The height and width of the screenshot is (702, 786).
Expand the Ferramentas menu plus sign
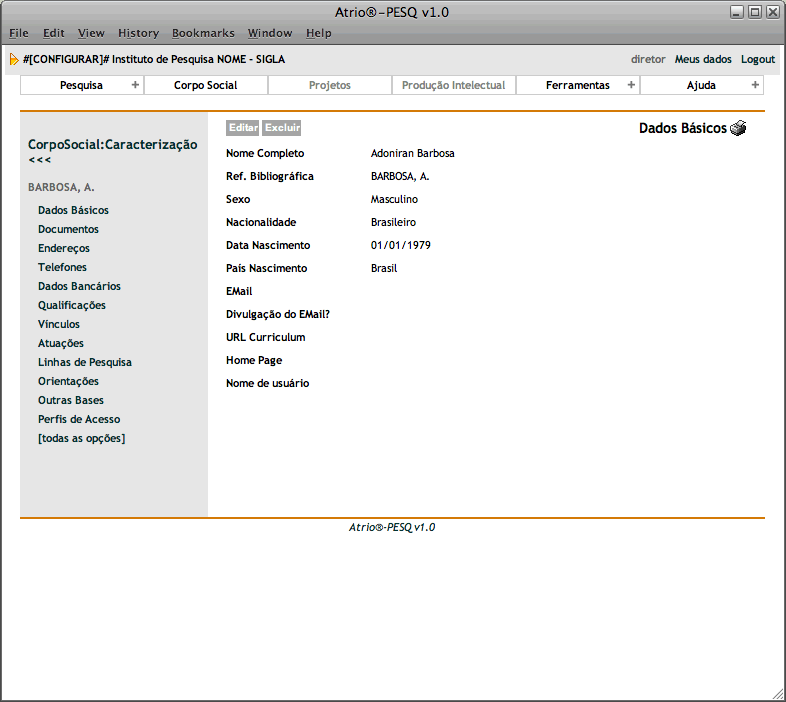coord(631,85)
